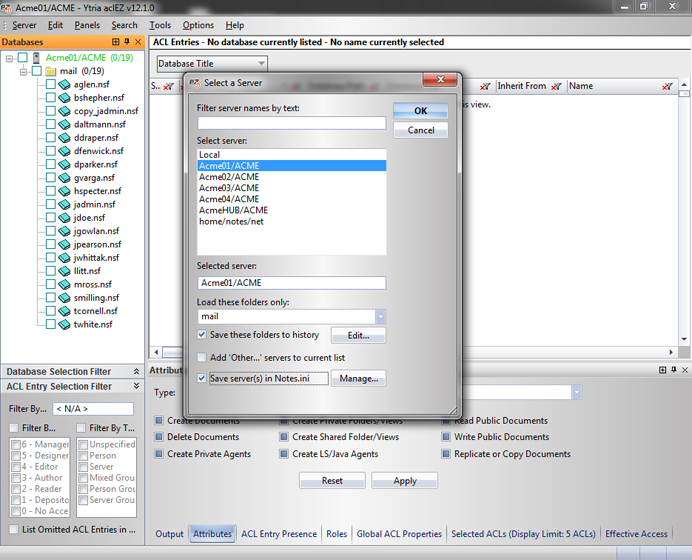
Task: Check the aglen.nsf checkbox
Action: click(x=51, y=84)
